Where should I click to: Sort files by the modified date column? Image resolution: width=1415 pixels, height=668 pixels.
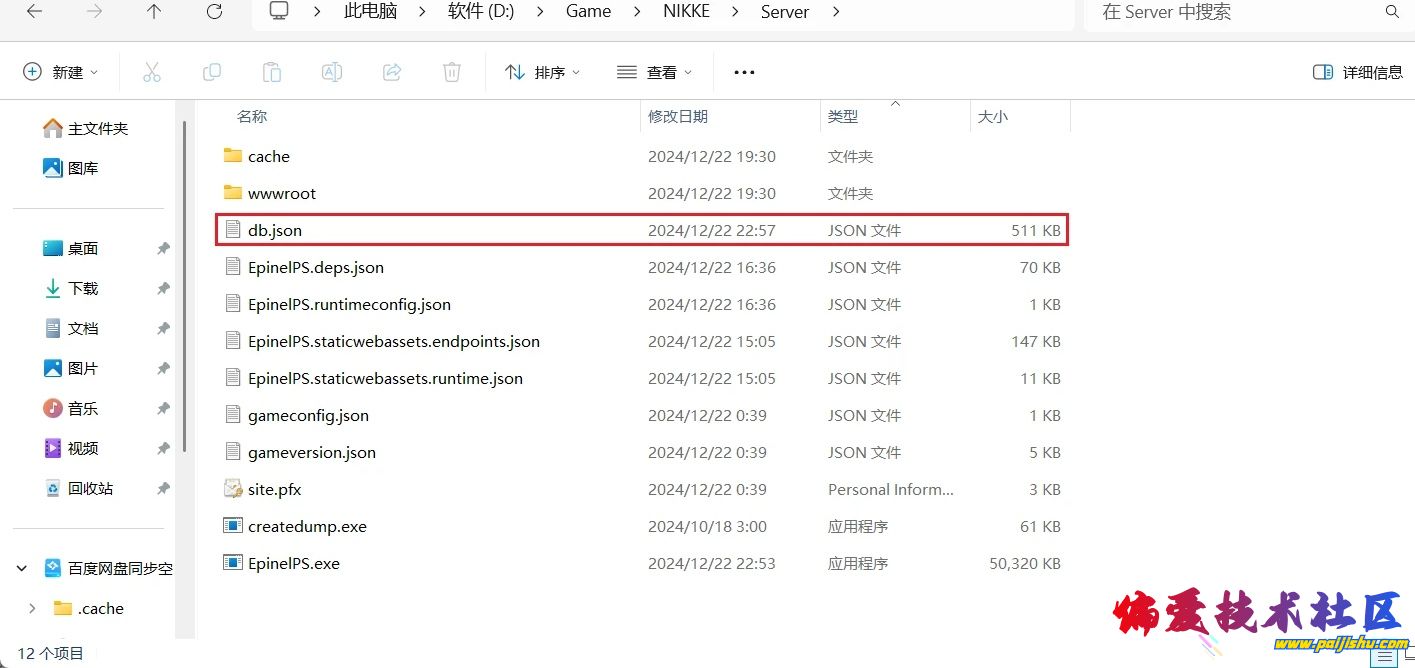pyautogui.click(x=678, y=116)
